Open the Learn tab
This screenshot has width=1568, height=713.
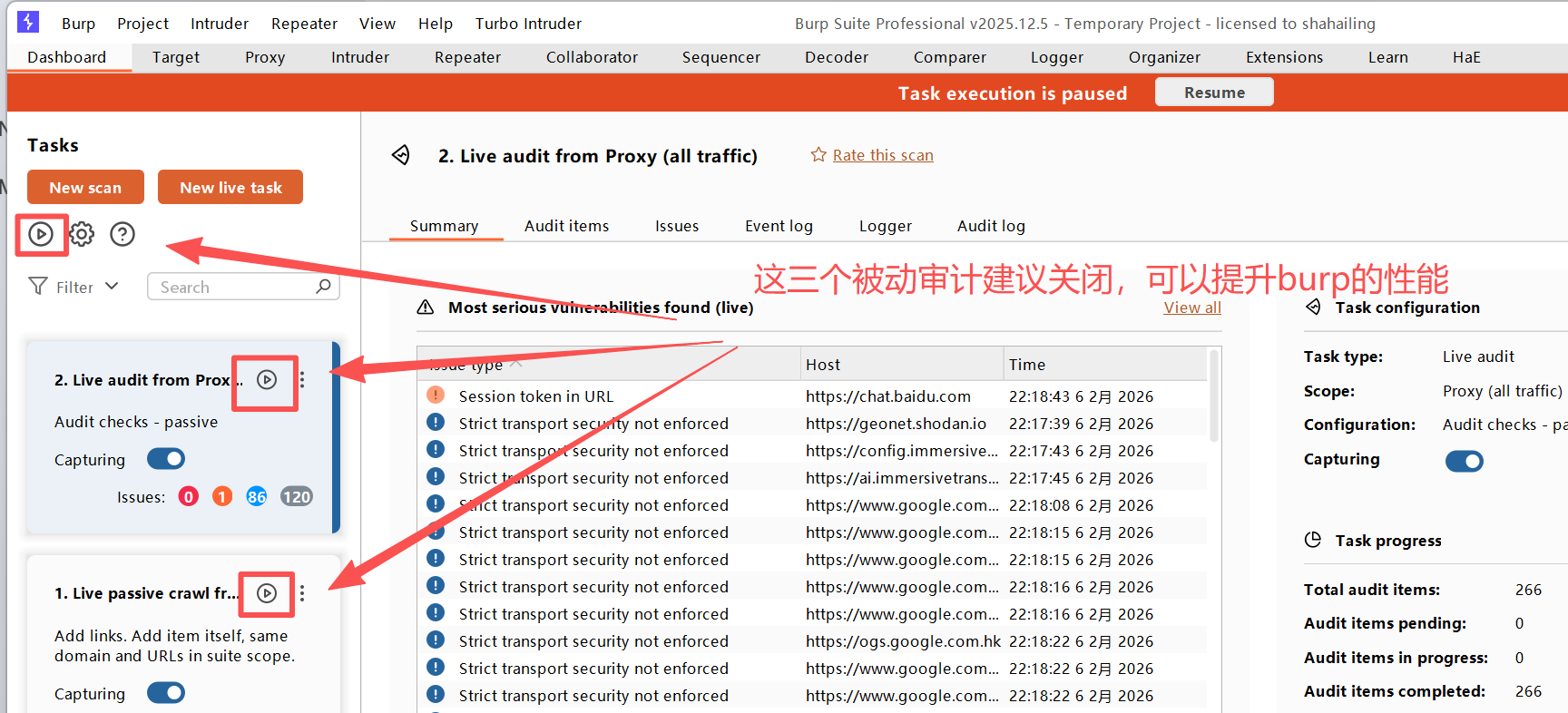point(1387,57)
